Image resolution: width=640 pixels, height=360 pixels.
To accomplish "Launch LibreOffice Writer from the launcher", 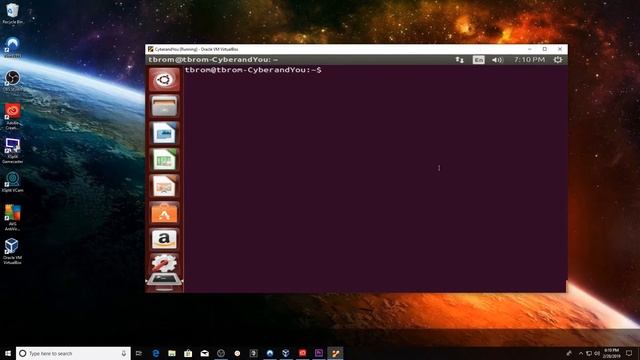I will pos(164,133).
